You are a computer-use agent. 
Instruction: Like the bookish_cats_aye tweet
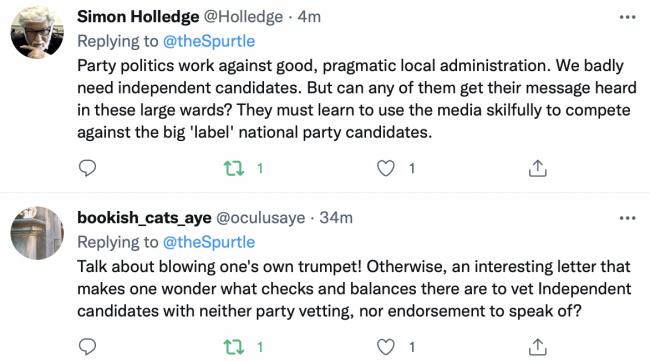(x=386, y=347)
